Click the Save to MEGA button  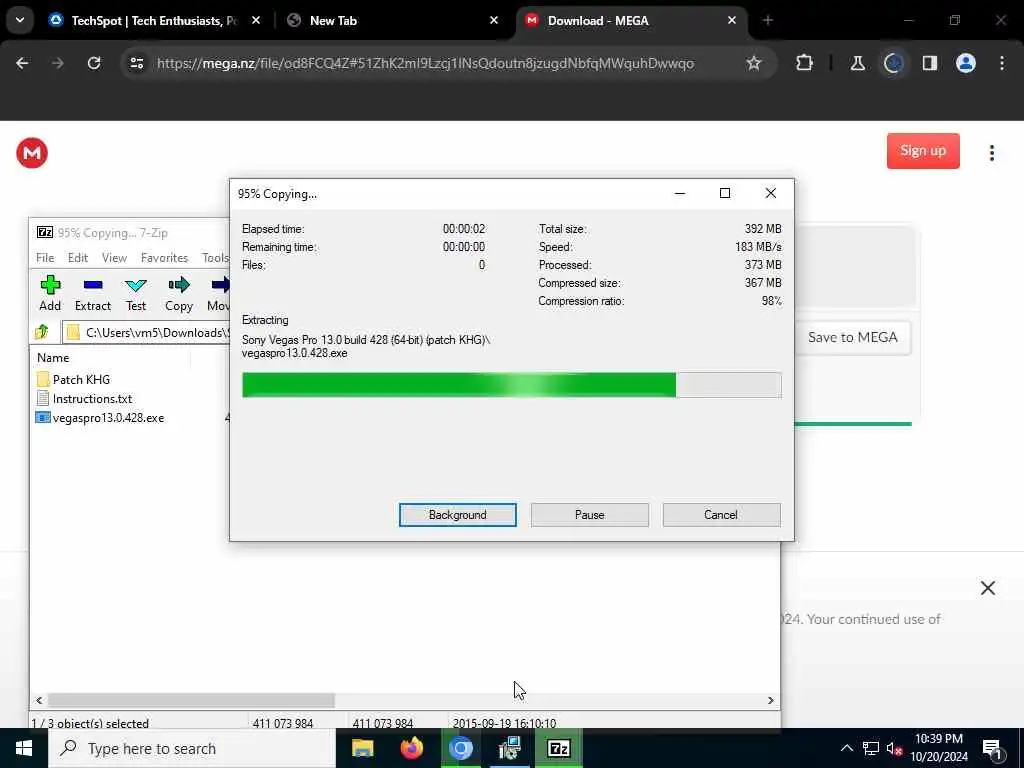852,338
